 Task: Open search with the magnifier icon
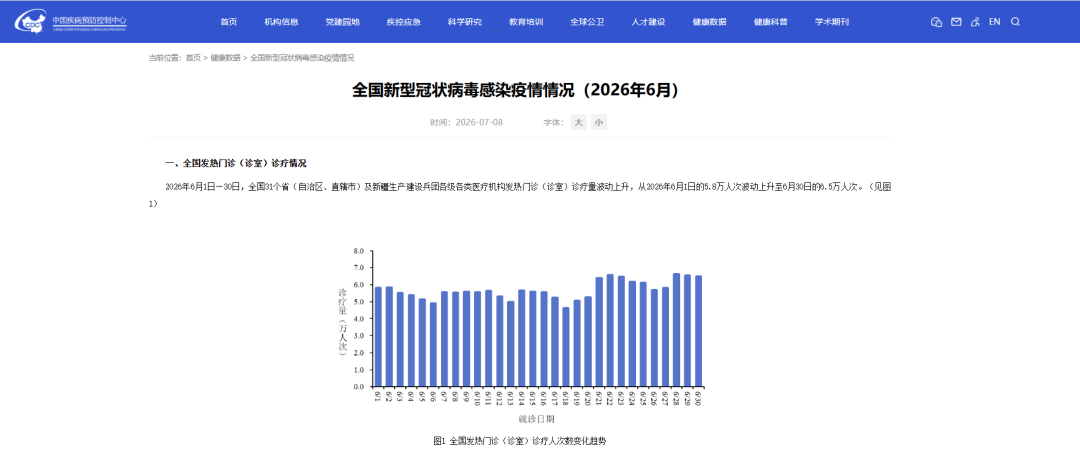[x=1015, y=22]
